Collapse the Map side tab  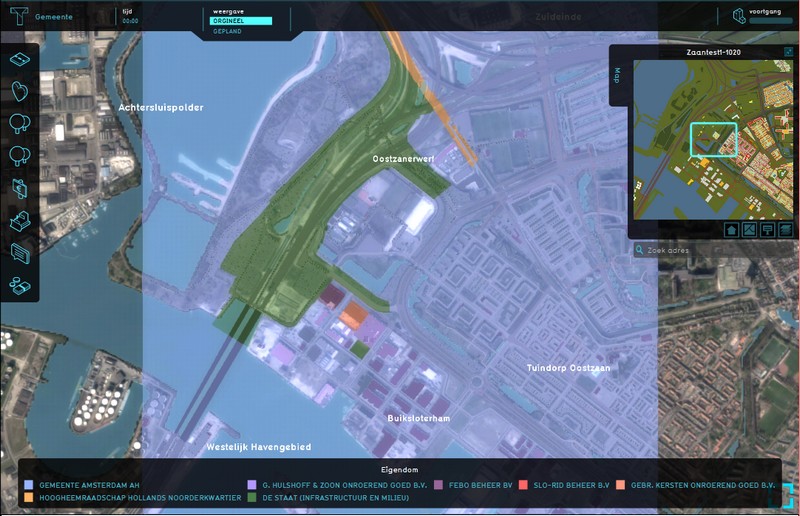[x=617, y=76]
